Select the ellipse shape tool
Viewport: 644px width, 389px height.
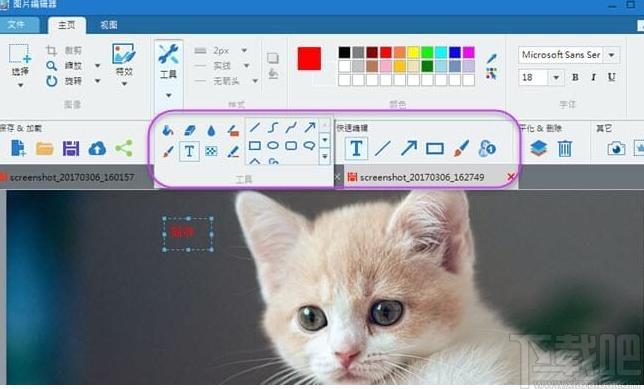tap(273, 145)
